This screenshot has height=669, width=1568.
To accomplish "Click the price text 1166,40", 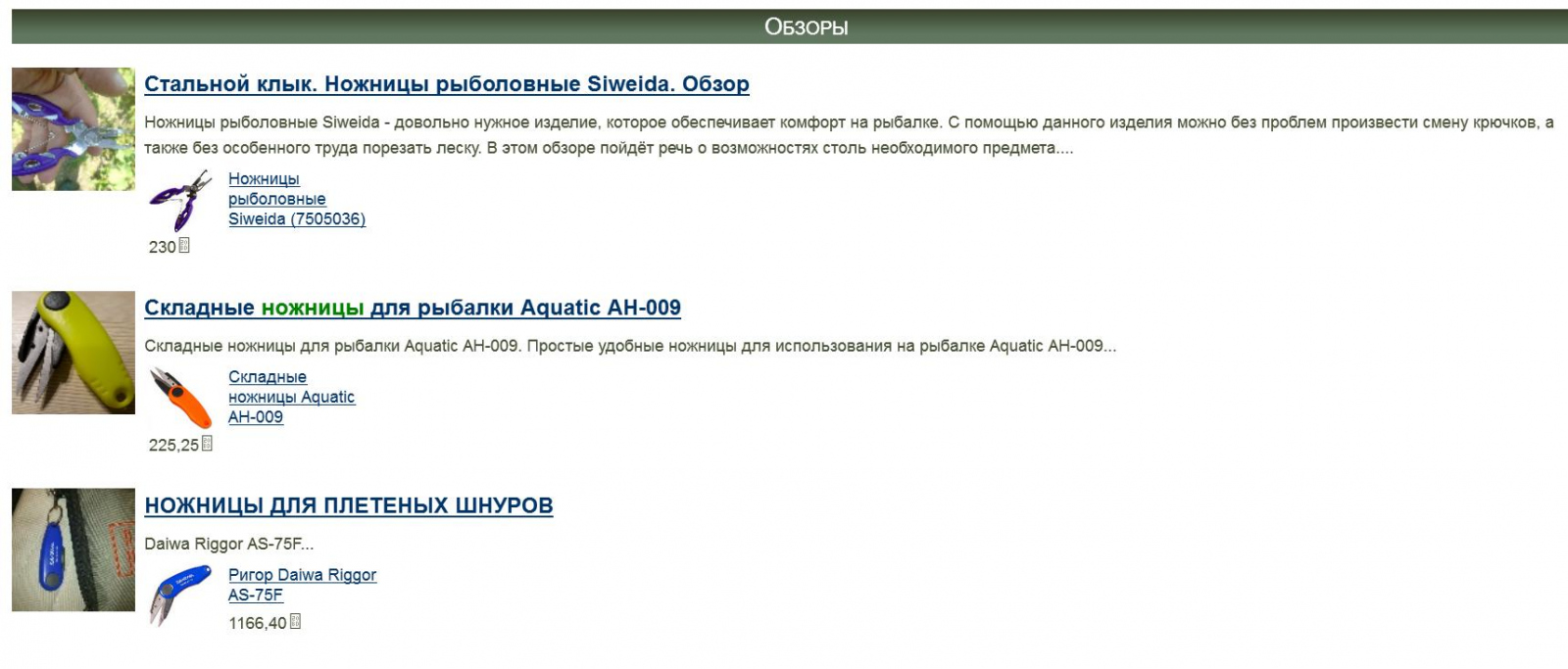I will pyautogui.click(x=258, y=623).
